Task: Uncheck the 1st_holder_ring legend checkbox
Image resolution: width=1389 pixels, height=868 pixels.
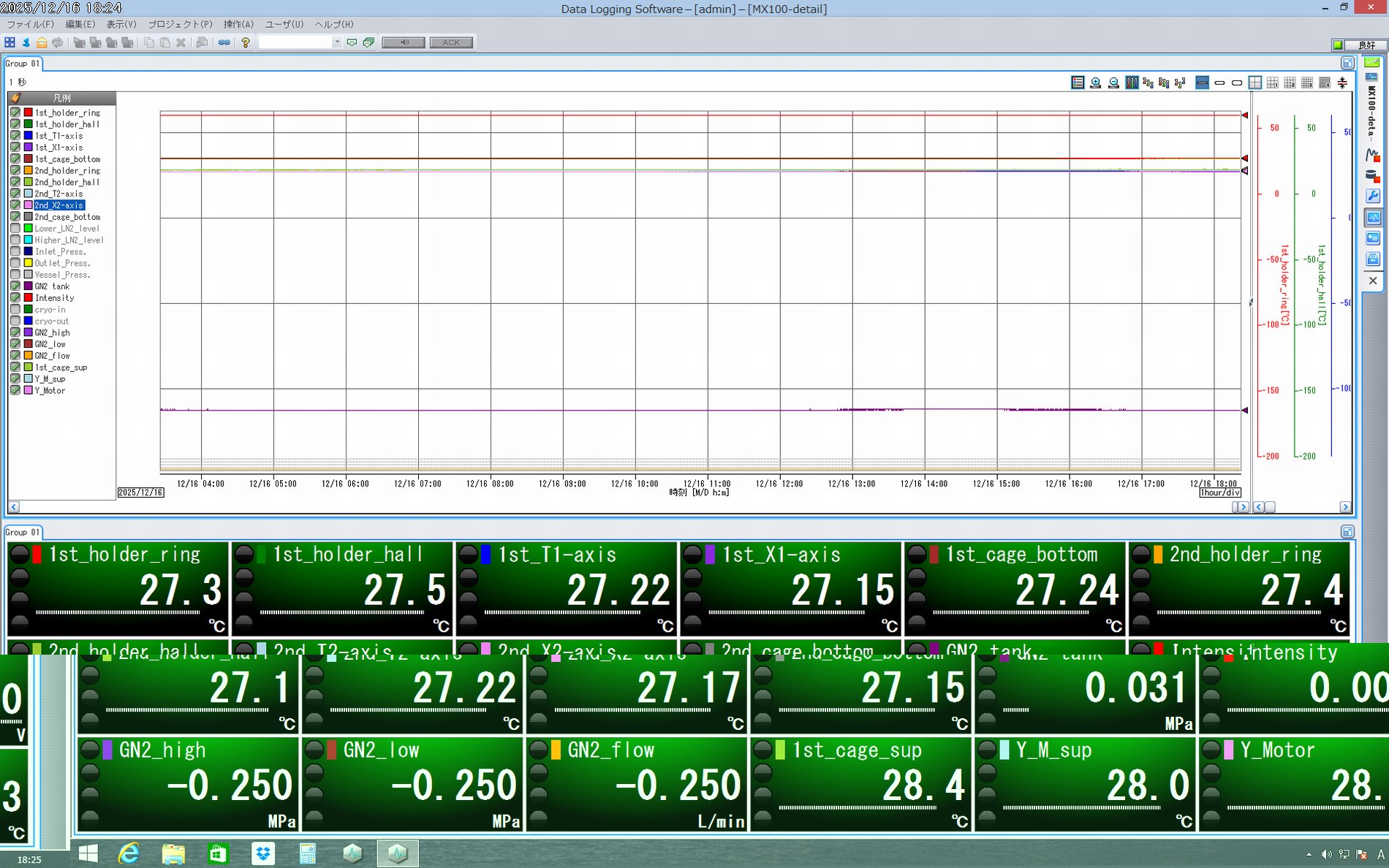Action: [x=15, y=113]
